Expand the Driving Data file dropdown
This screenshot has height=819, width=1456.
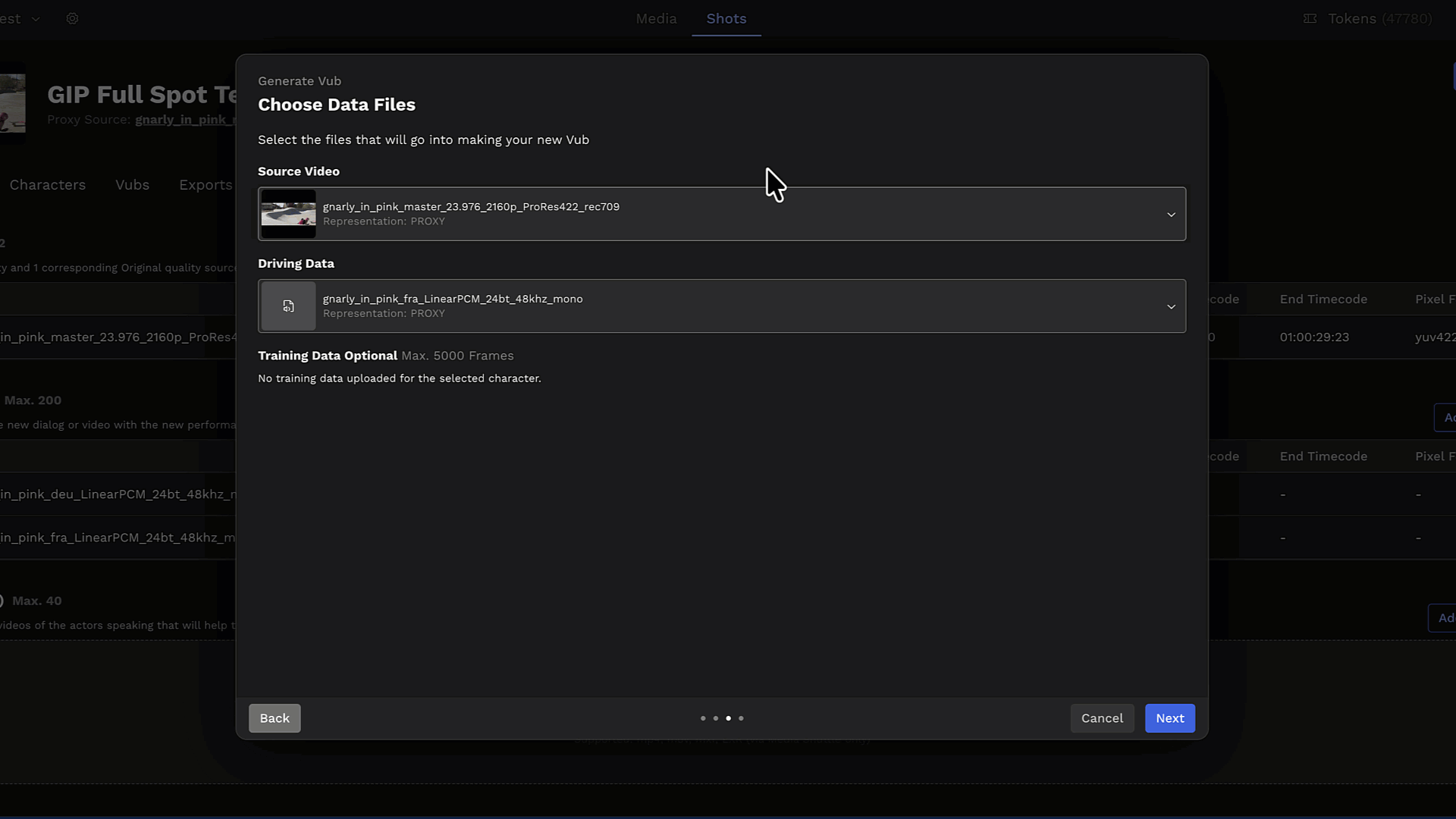pyautogui.click(x=1171, y=306)
